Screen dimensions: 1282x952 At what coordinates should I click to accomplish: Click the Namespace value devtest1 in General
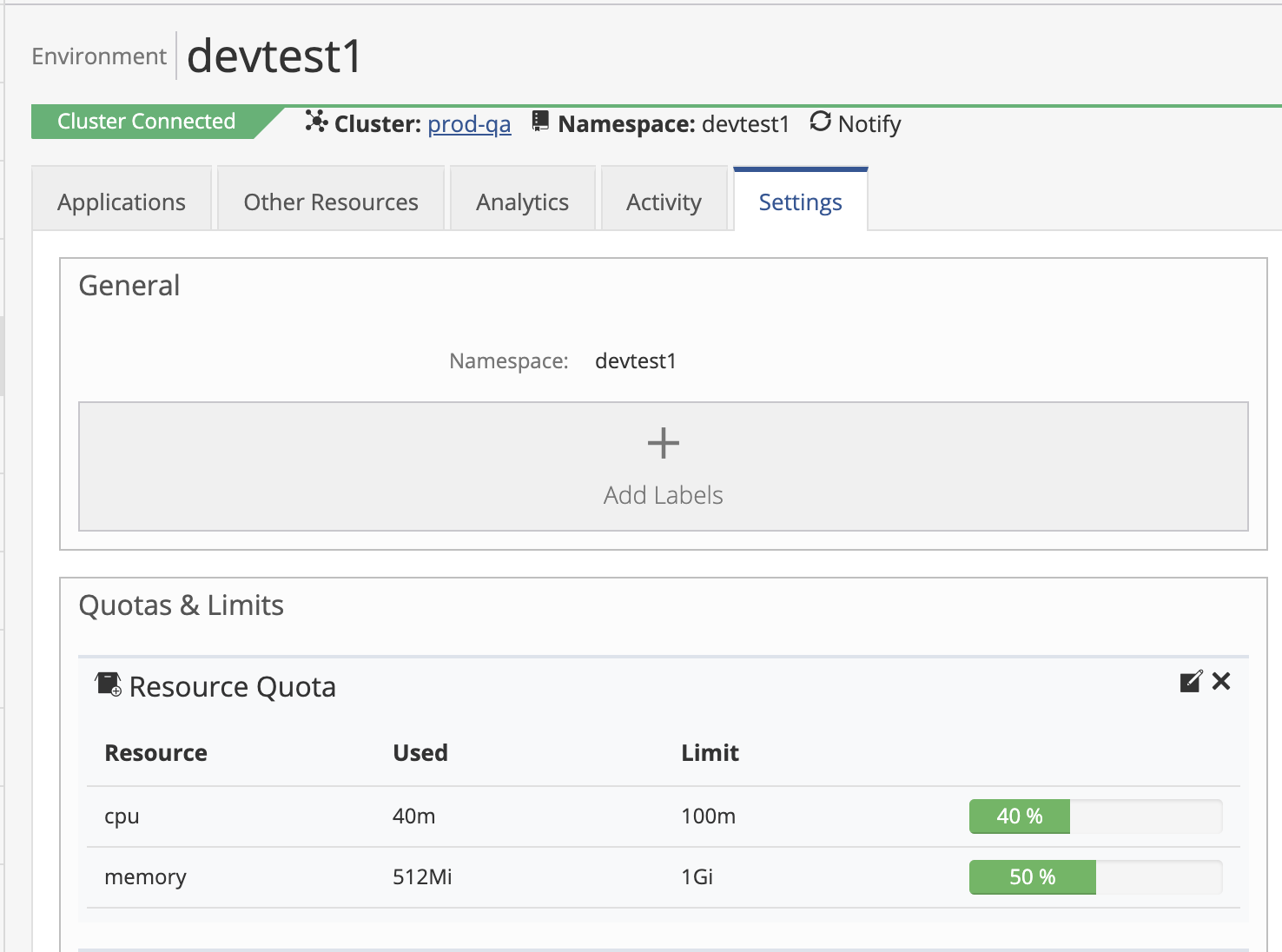coord(636,361)
